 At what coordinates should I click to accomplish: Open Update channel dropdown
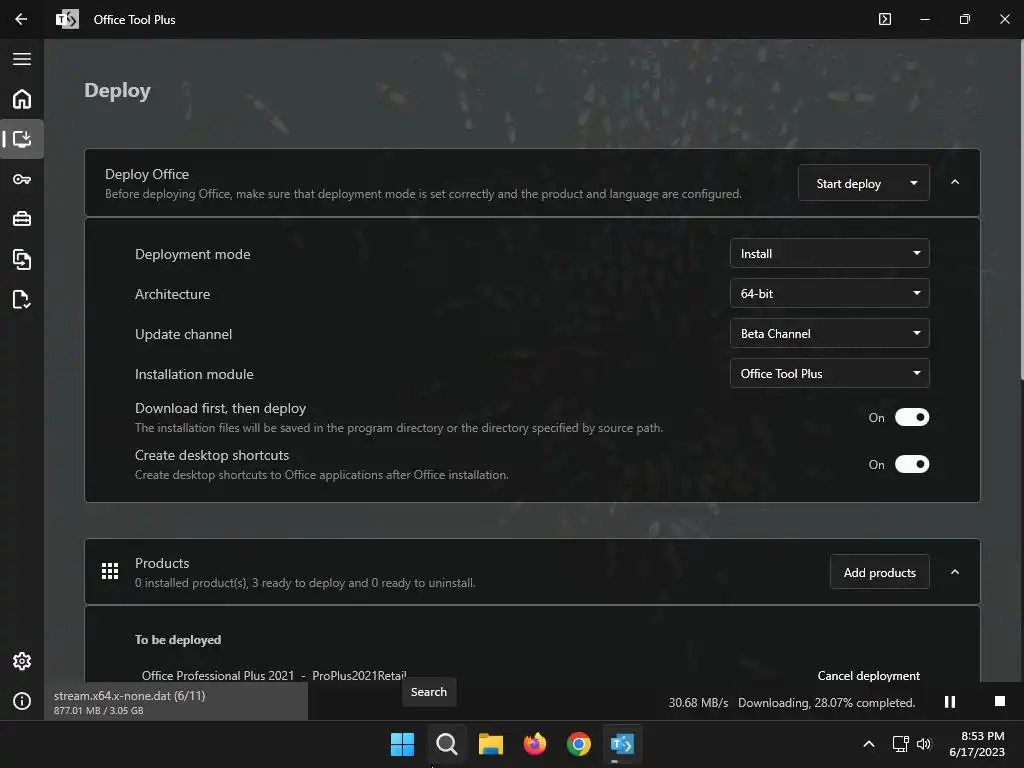tap(829, 333)
